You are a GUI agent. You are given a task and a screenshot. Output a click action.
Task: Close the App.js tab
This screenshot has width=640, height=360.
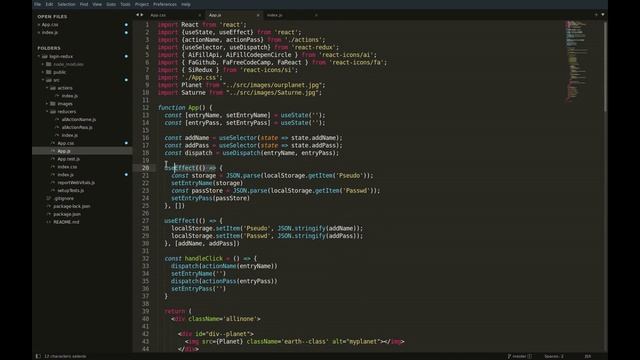[x=258, y=15]
